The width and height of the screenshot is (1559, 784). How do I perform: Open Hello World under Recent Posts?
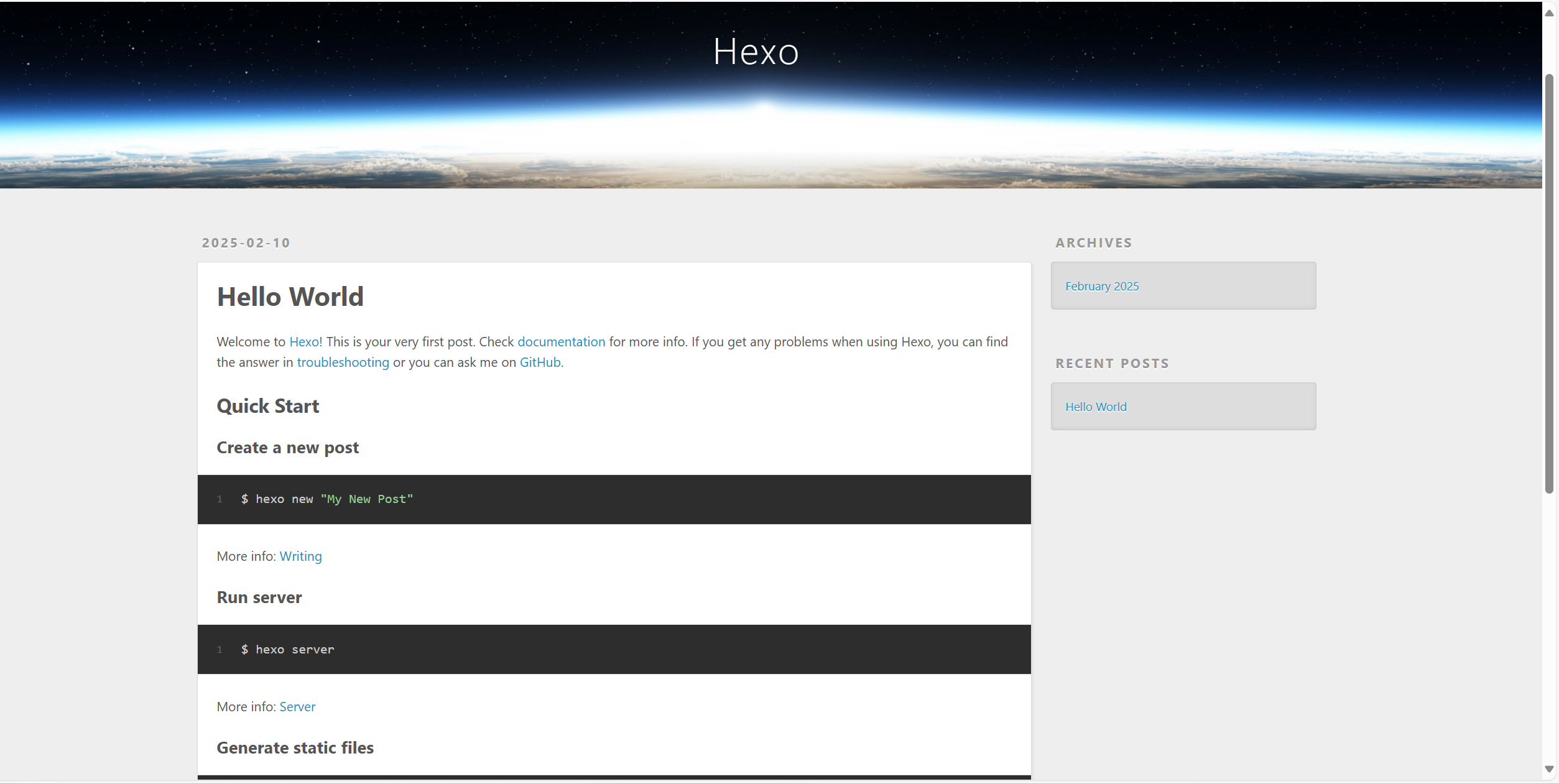[1095, 407]
